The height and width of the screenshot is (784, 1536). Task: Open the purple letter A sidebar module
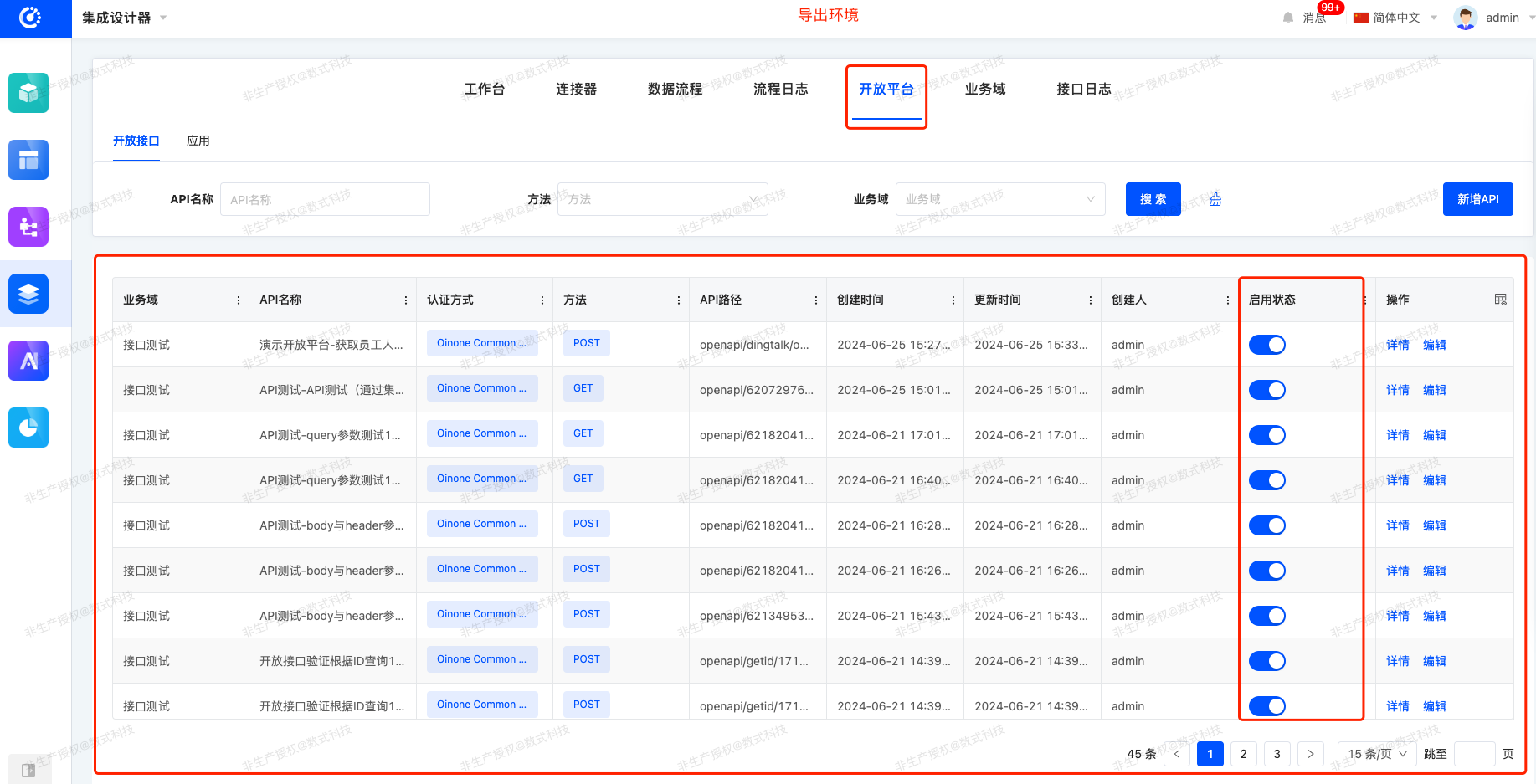click(x=28, y=361)
